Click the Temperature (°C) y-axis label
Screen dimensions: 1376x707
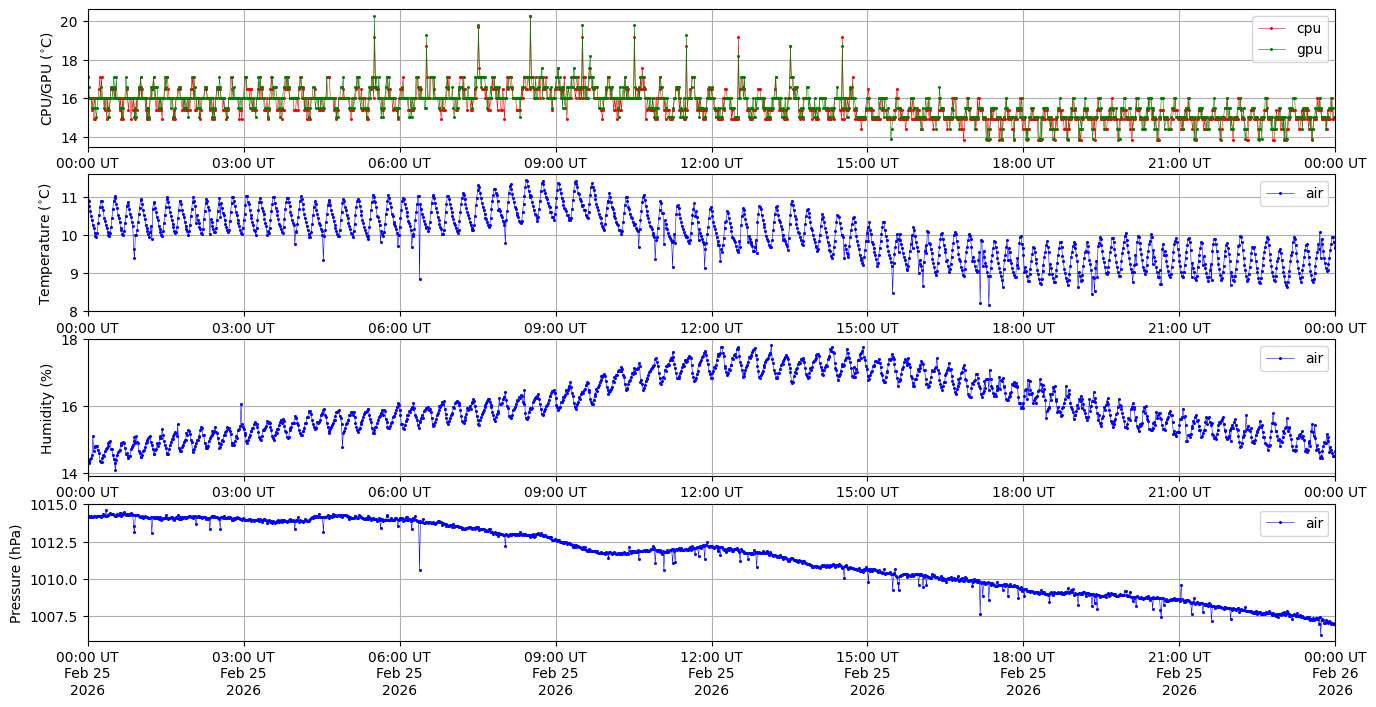pyautogui.click(x=46, y=243)
